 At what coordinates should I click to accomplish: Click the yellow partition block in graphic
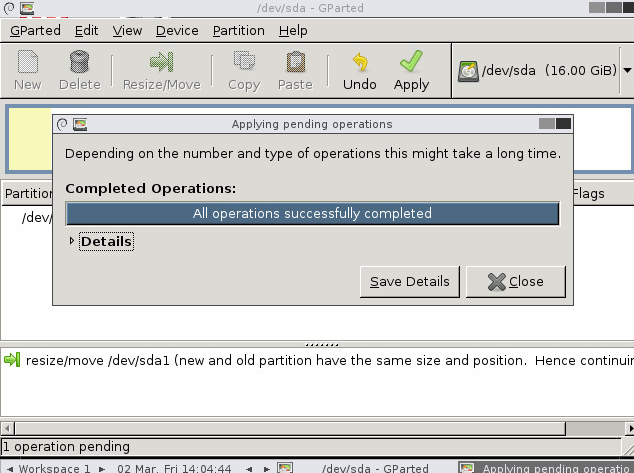click(x=30, y=139)
